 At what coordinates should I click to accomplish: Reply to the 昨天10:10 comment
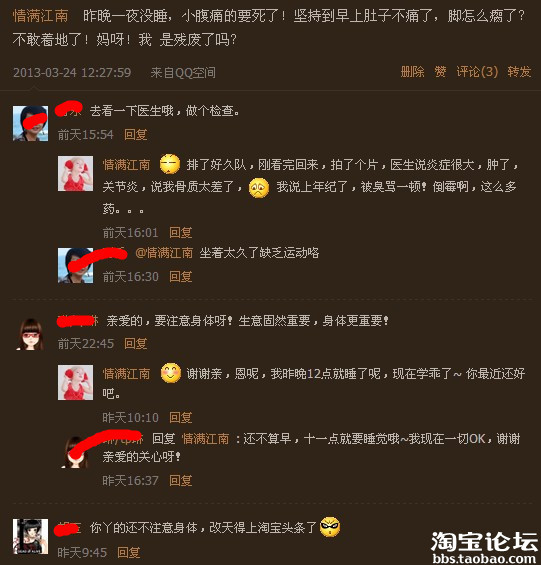[181, 418]
